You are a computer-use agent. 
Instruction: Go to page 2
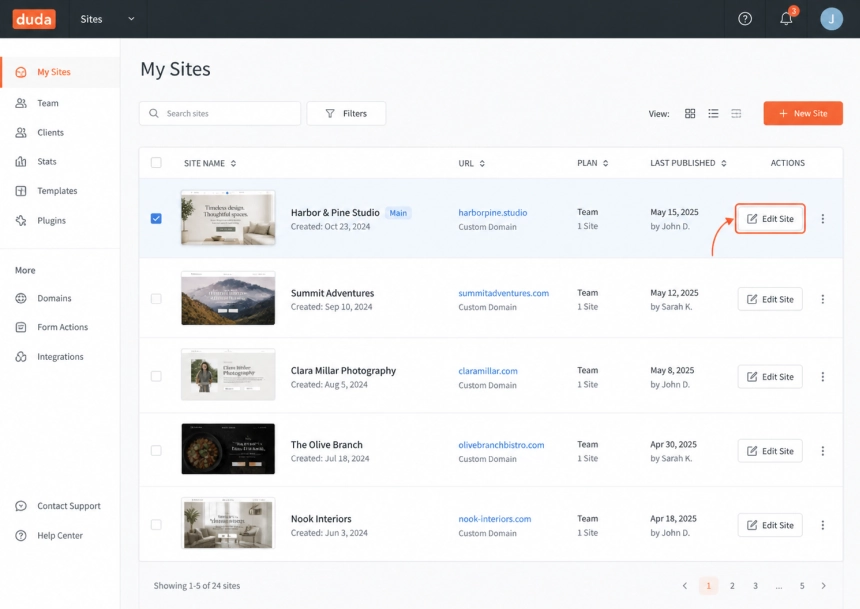(x=732, y=585)
